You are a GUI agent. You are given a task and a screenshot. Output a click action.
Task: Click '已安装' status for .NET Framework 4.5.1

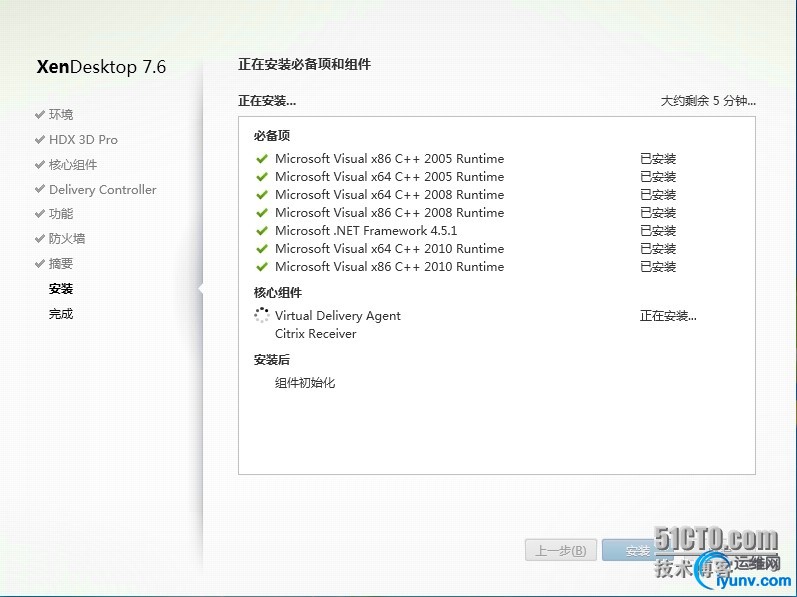tap(658, 231)
